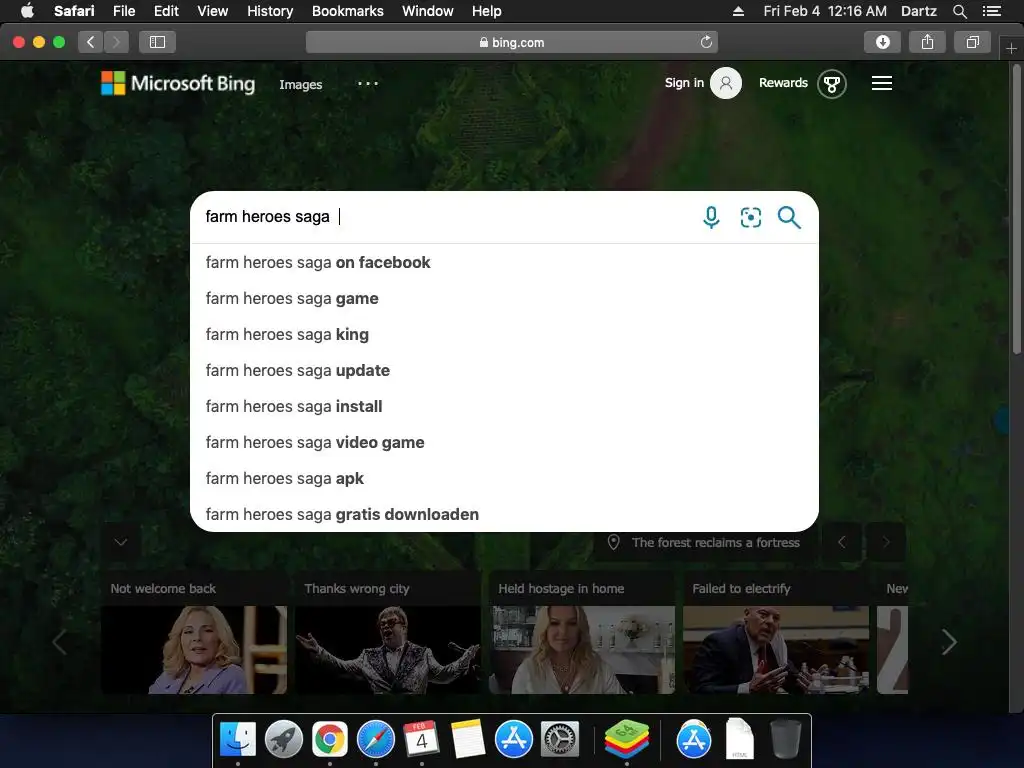Open the Microsoft Bing logo home
This screenshot has width=1024, height=768.
[x=178, y=84]
